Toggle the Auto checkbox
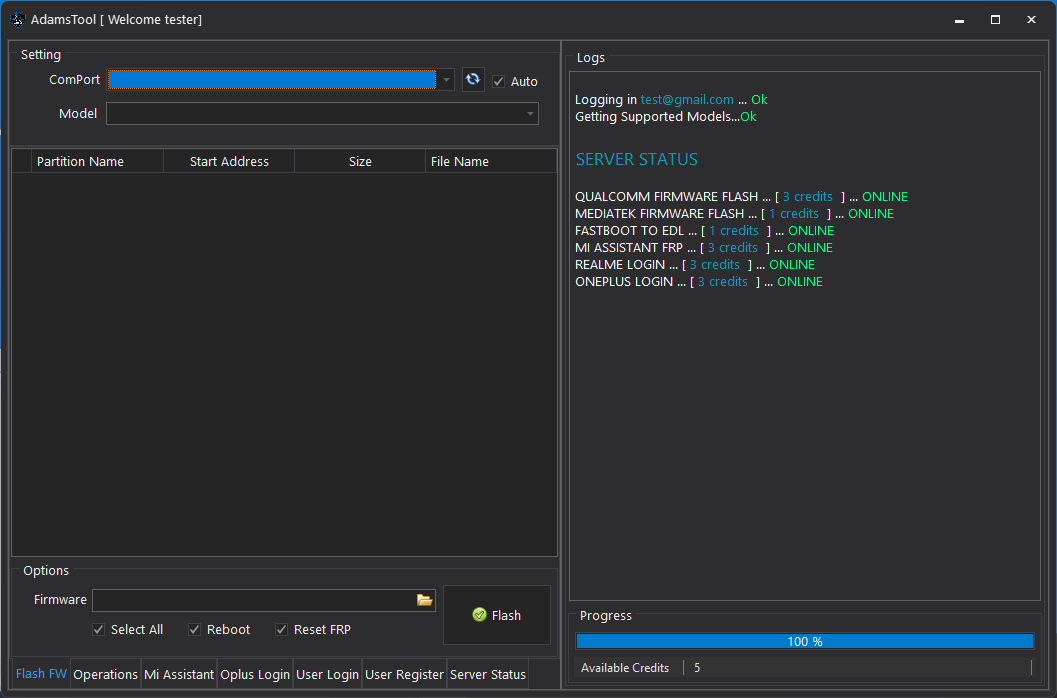The image size is (1057, 698). pyautogui.click(x=499, y=82)
